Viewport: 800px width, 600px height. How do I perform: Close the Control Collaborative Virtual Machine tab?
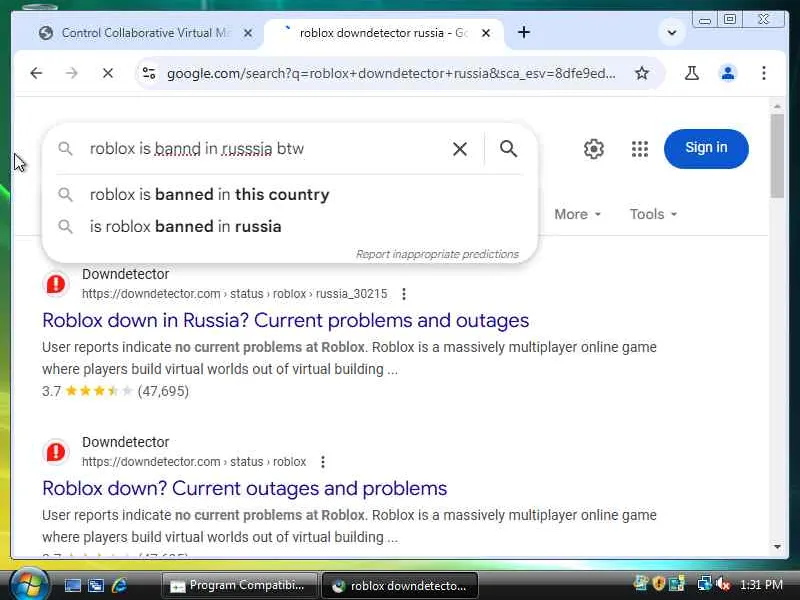(248, 33)
